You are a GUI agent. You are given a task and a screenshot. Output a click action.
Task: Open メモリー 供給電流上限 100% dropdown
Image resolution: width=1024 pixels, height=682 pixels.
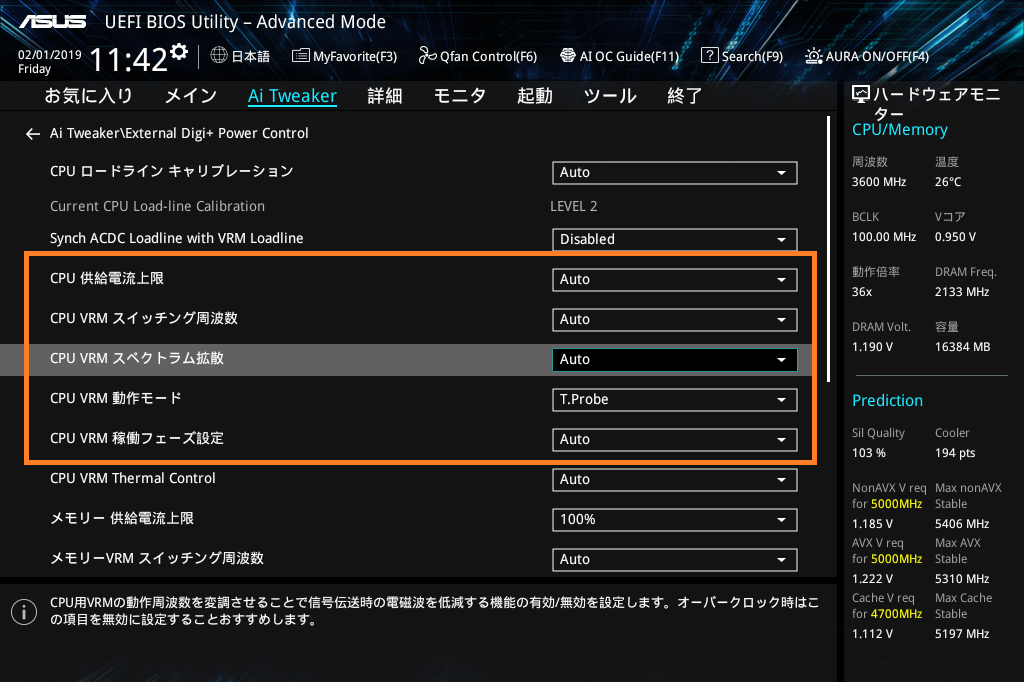(675, 520)
